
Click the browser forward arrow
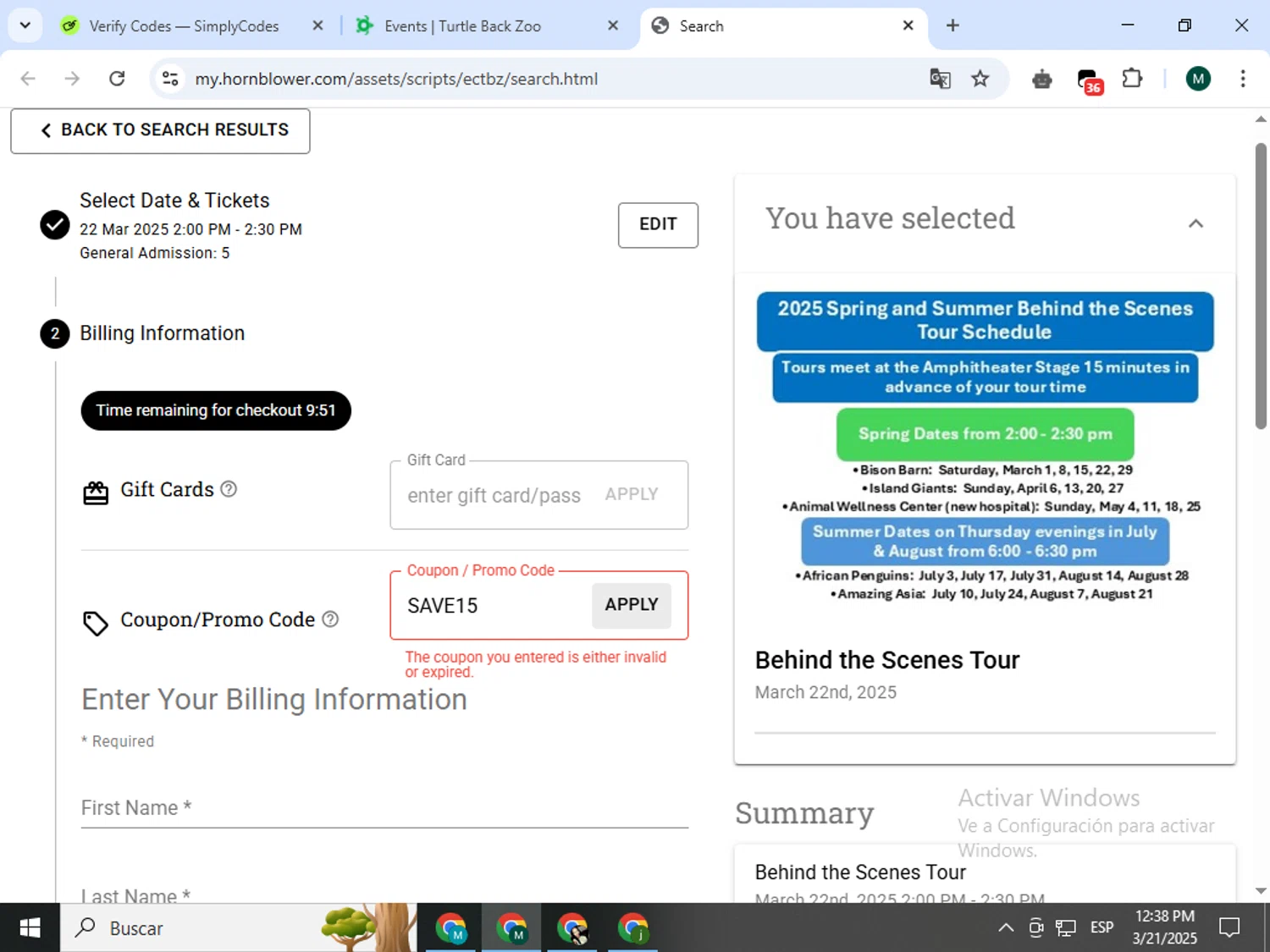point(72,79)
